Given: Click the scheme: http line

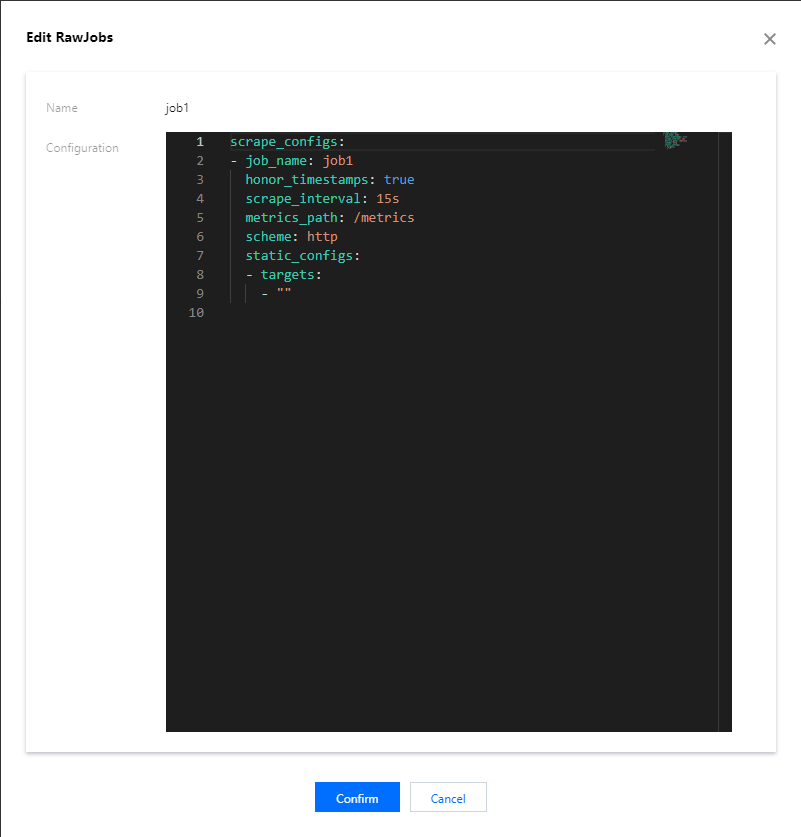Looking at the screenshot, I should click(x=291, y=236).
